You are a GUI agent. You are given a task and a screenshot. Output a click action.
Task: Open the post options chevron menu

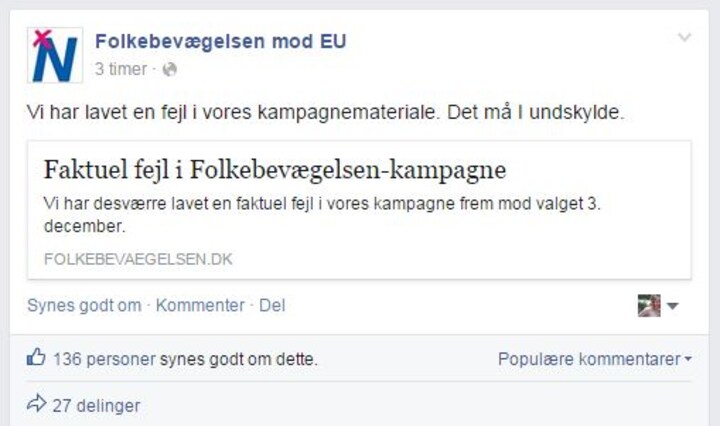[x=684, y=38]
